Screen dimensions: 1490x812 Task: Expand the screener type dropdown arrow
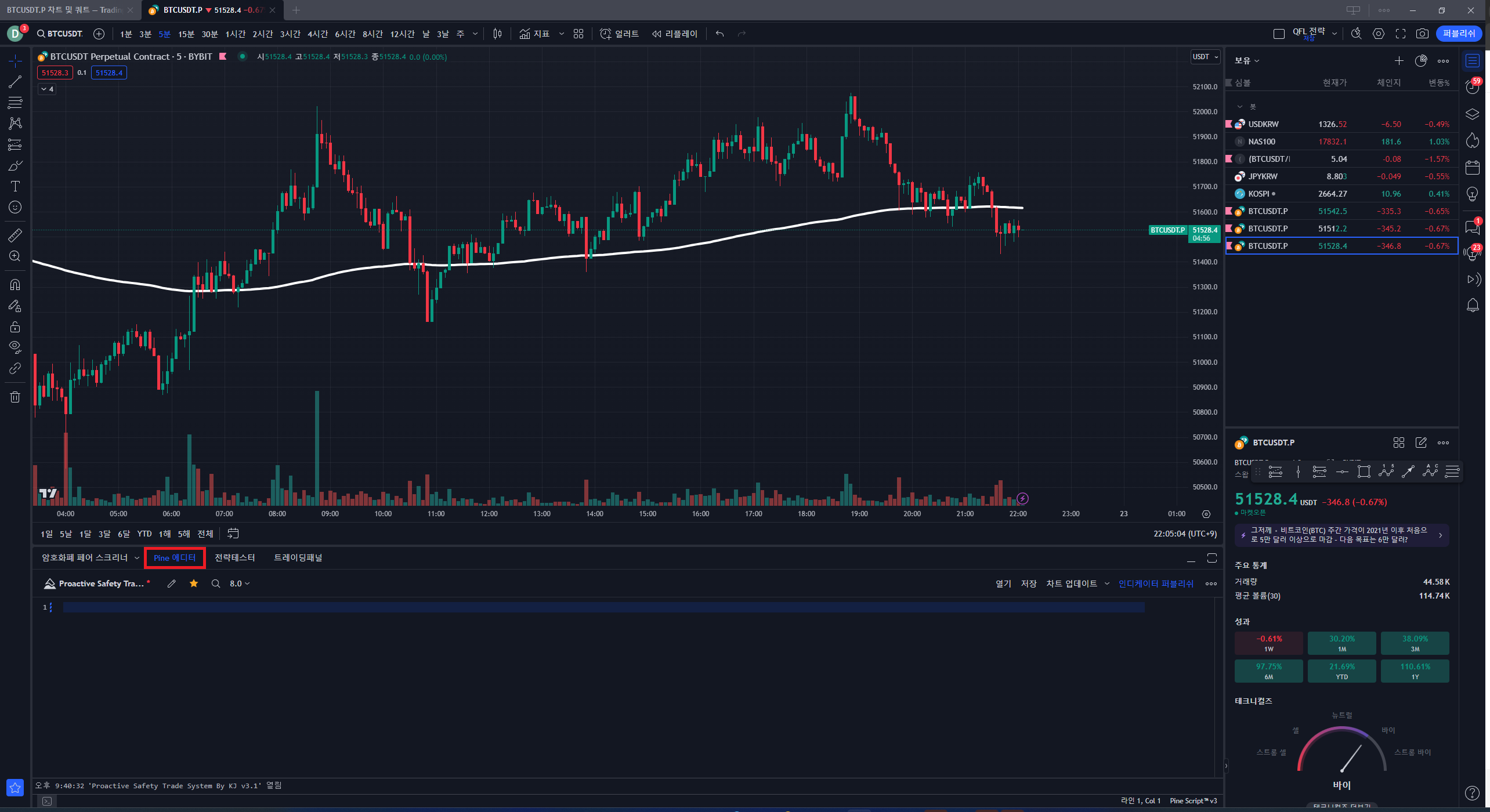click(137, 558)
